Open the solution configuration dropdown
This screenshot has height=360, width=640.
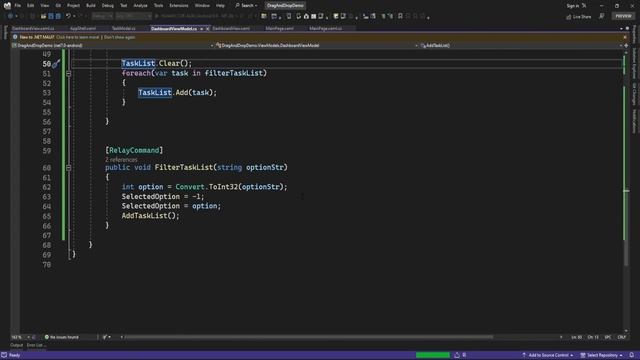point(102,16)
